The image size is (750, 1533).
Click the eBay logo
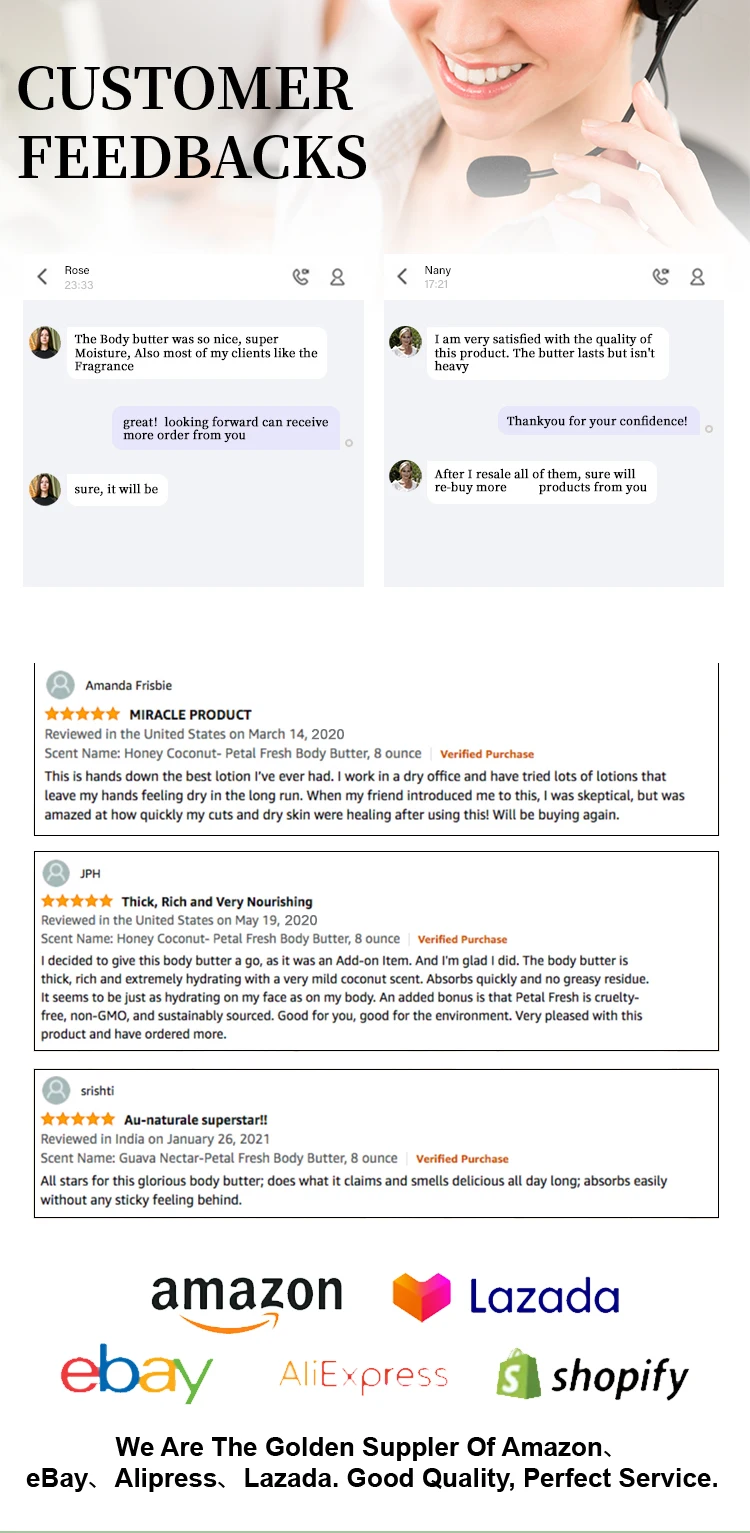tap(137, 1373)
